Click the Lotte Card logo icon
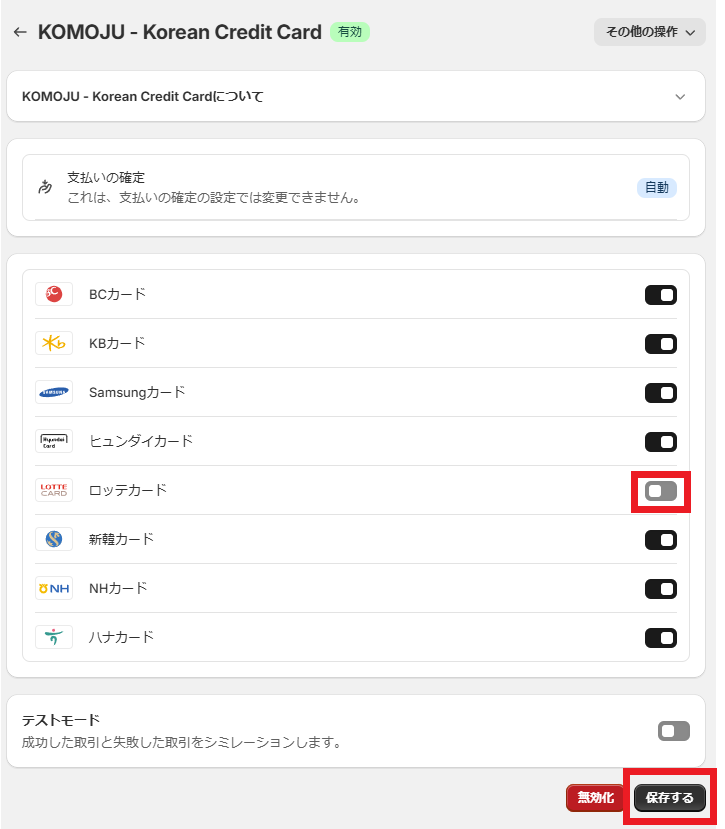This screenshot has height=829, width=725. 54,490
